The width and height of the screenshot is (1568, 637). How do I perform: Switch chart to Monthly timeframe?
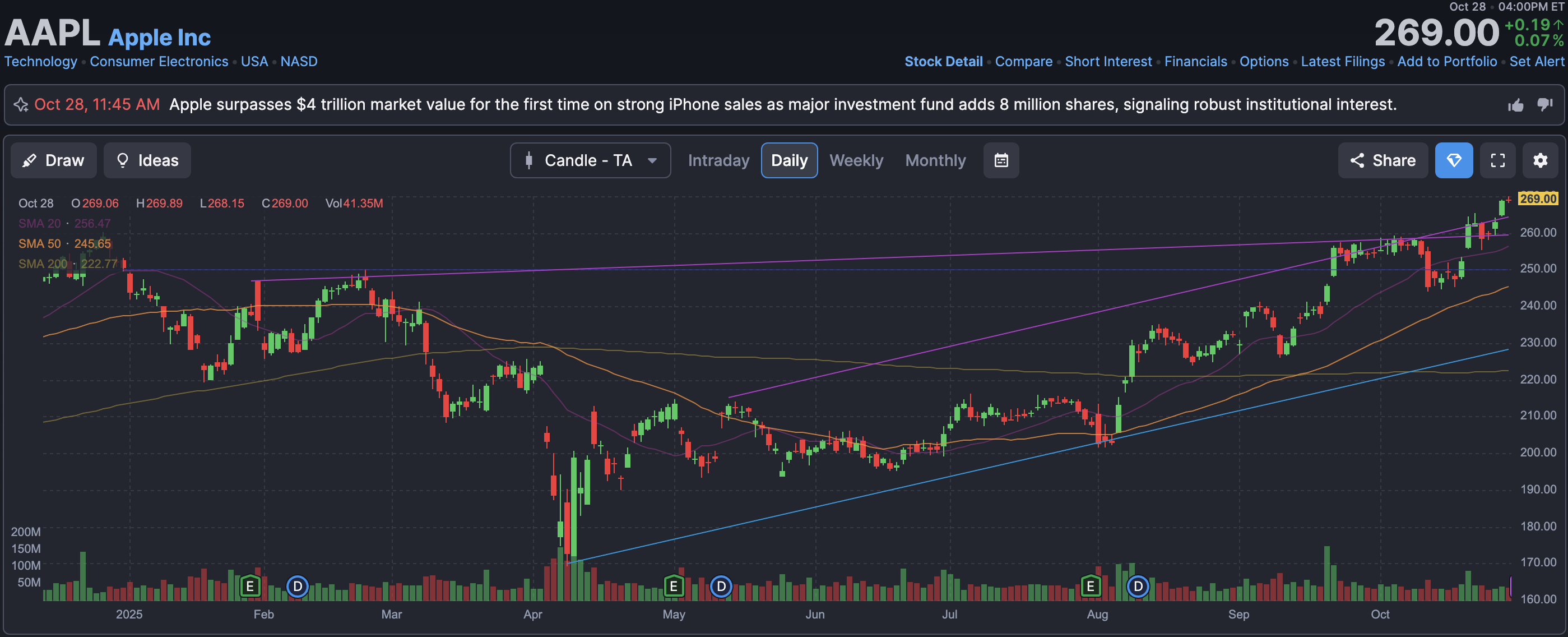(935, 160)
